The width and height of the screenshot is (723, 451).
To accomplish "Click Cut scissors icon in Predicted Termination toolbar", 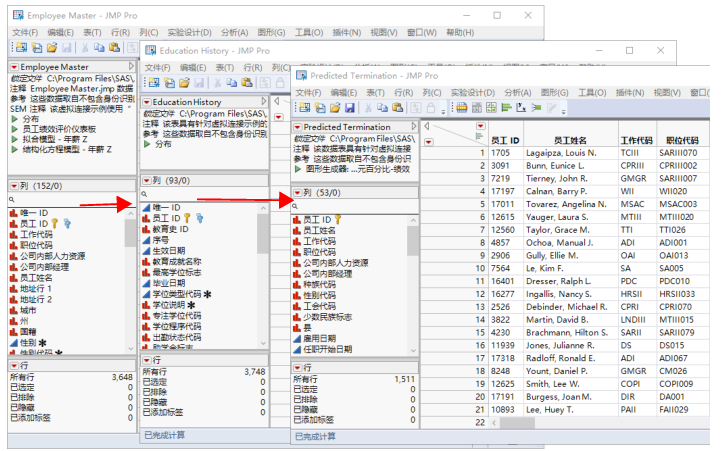I will (x=368, y=108).
